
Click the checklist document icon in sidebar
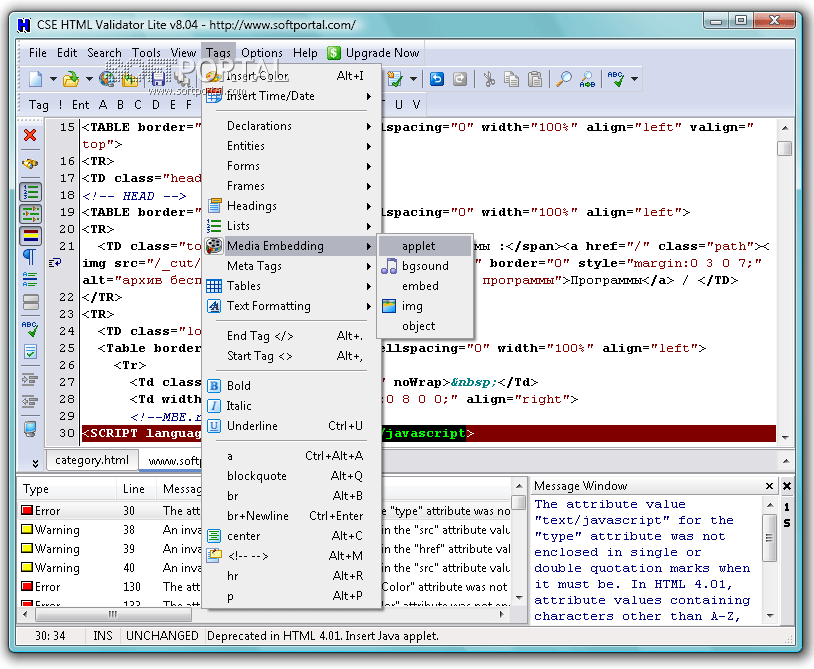[30, 352]
